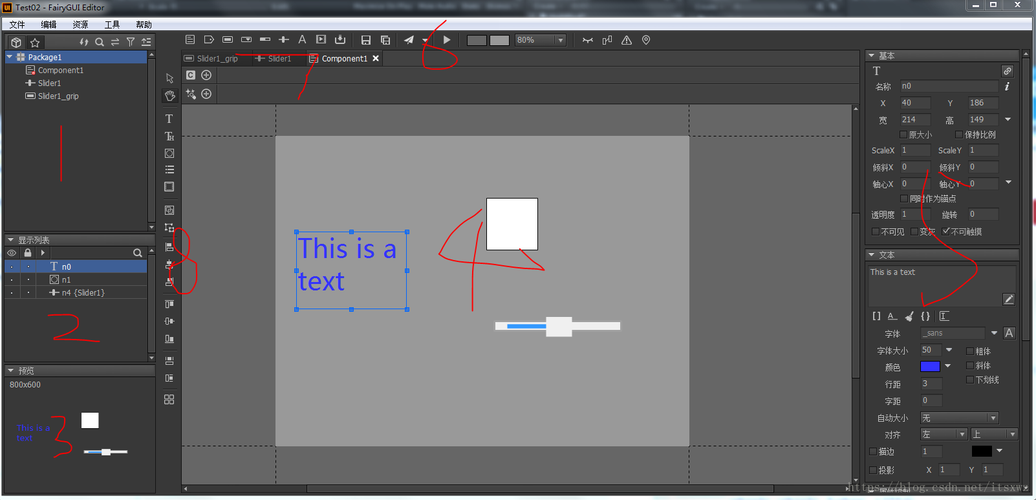Open the 左 horizontal align dropdown

pyautogui.click(x=943, y=435)
